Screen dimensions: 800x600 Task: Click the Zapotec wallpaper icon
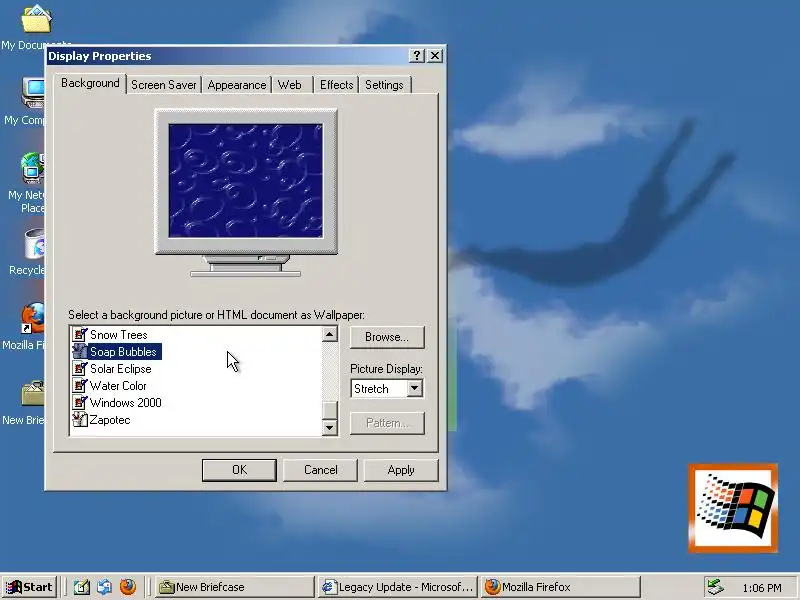pos(80,419)
